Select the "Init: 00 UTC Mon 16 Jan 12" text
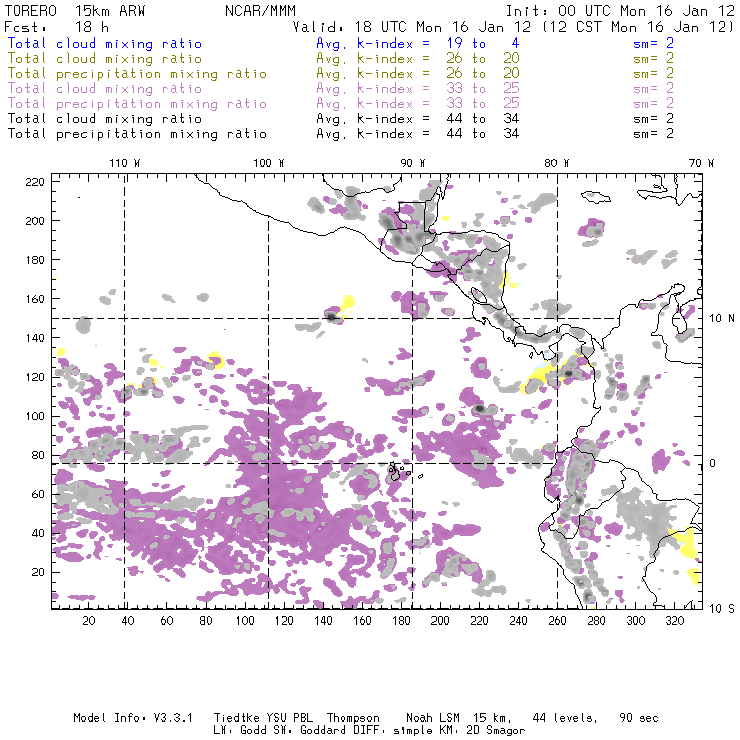 620,11
